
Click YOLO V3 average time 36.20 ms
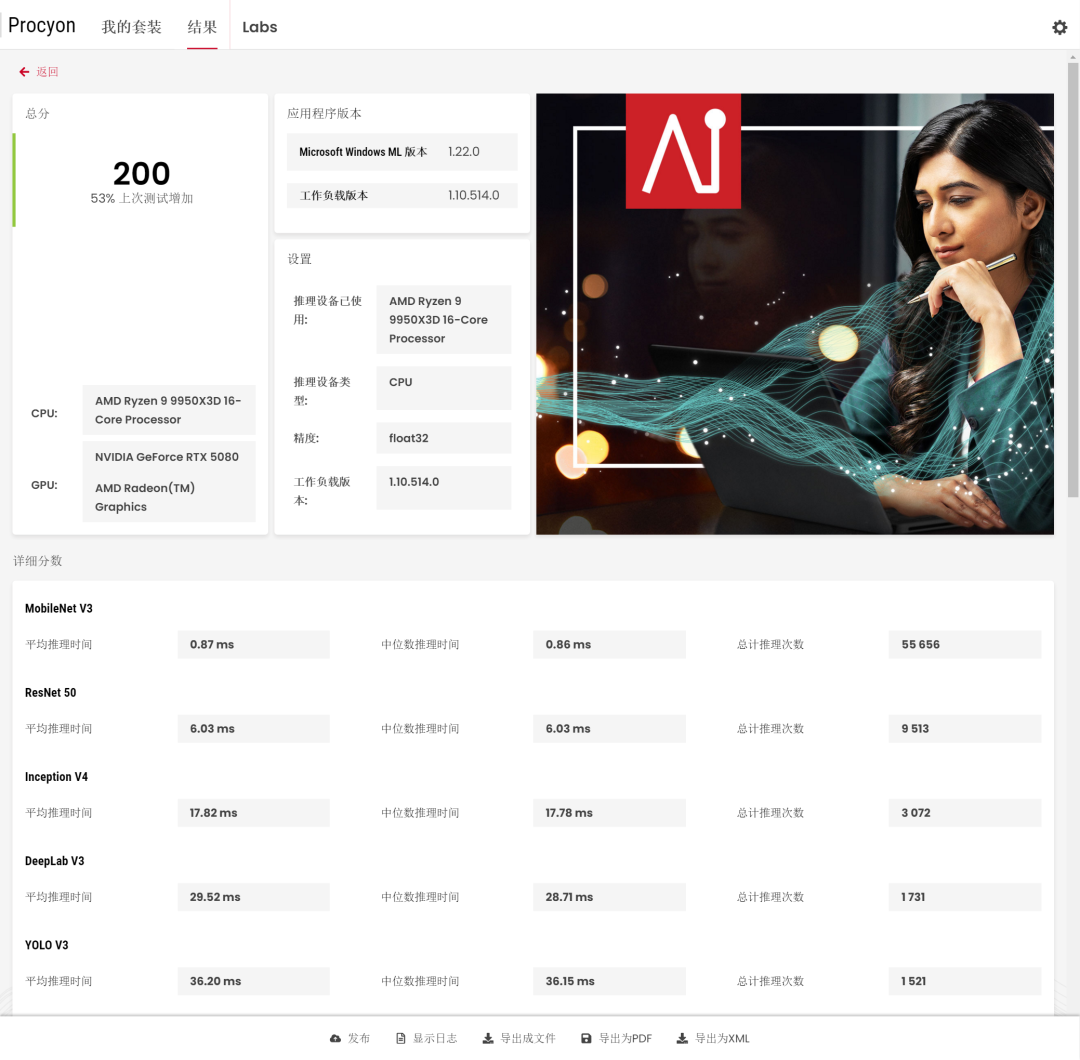click(x=253, y=981)
